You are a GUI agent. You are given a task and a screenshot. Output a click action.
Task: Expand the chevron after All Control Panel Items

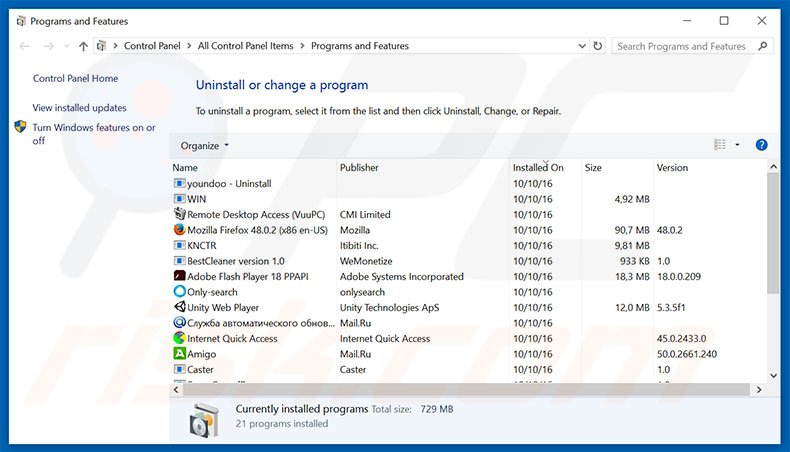coord(302,46)
